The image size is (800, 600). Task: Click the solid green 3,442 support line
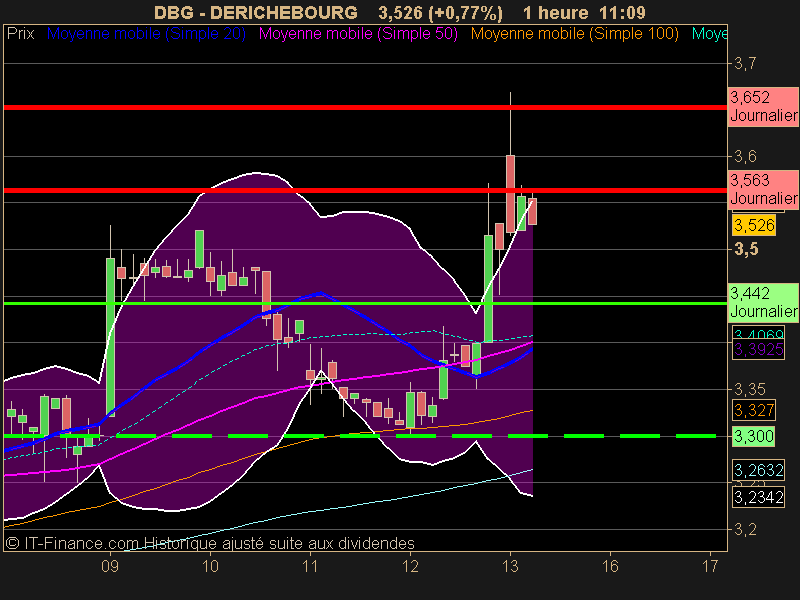tap(365, 304)
